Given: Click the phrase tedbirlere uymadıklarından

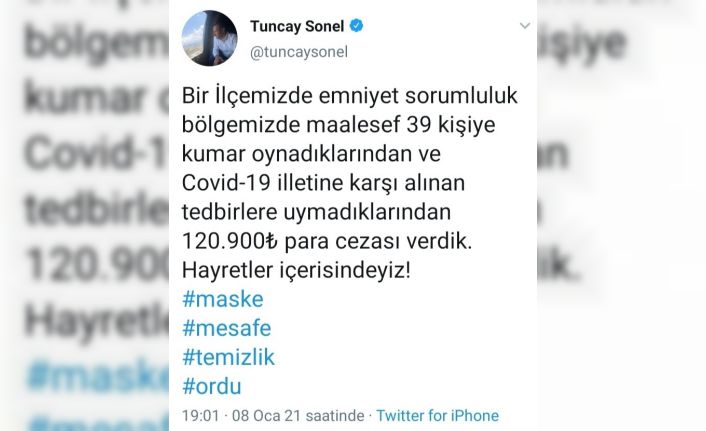Looking at the screenshot, I should point(316,212).
